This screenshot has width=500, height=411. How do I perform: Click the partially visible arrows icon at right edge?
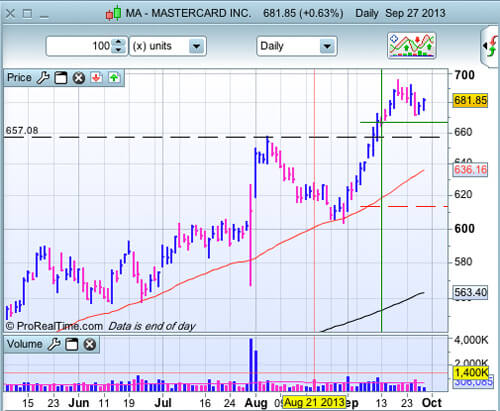pos(490,47)
